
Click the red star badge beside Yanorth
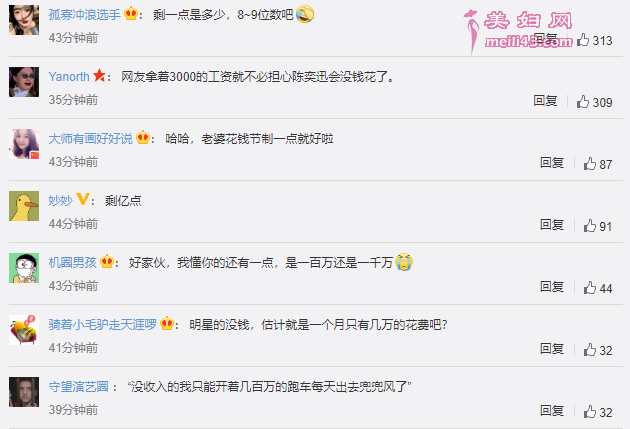click(x=99, y=75)
